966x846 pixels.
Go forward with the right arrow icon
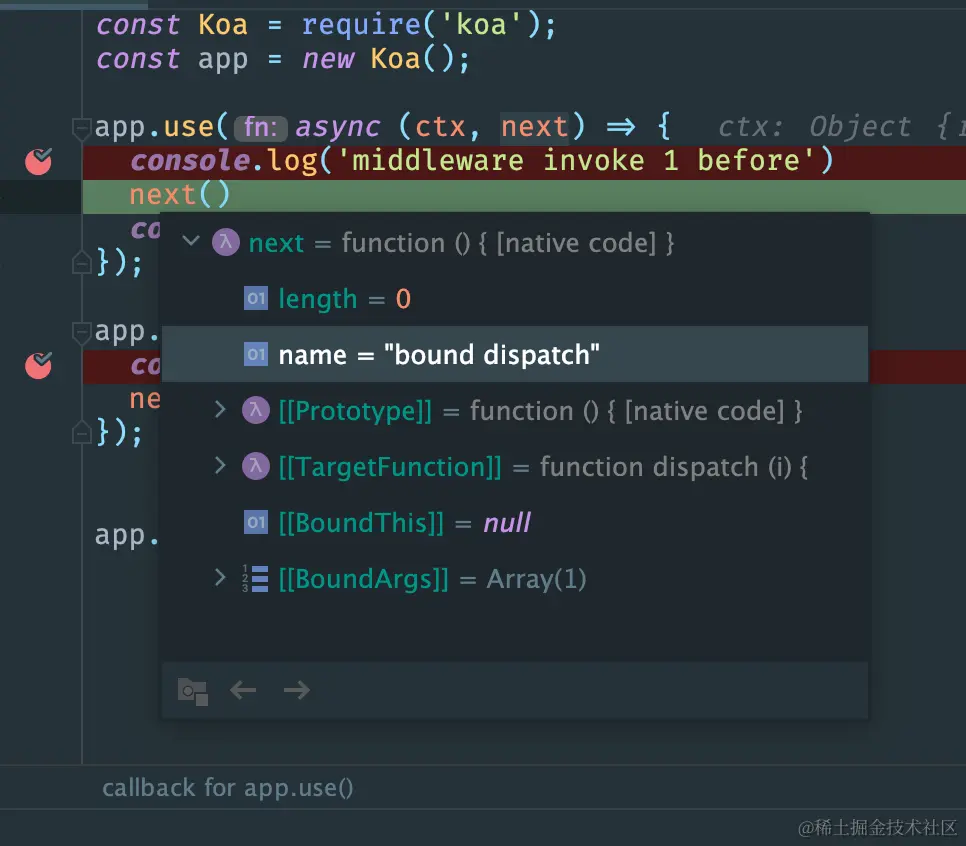[x=296, y=690]
